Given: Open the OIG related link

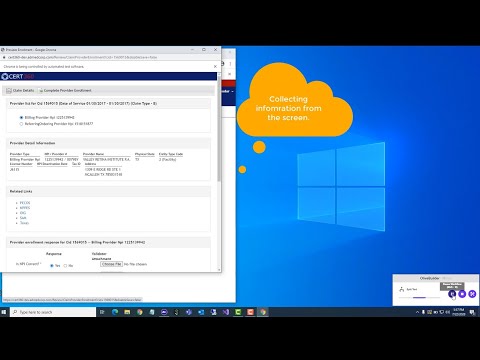Looking at the screenshot, I should [23, 213].
